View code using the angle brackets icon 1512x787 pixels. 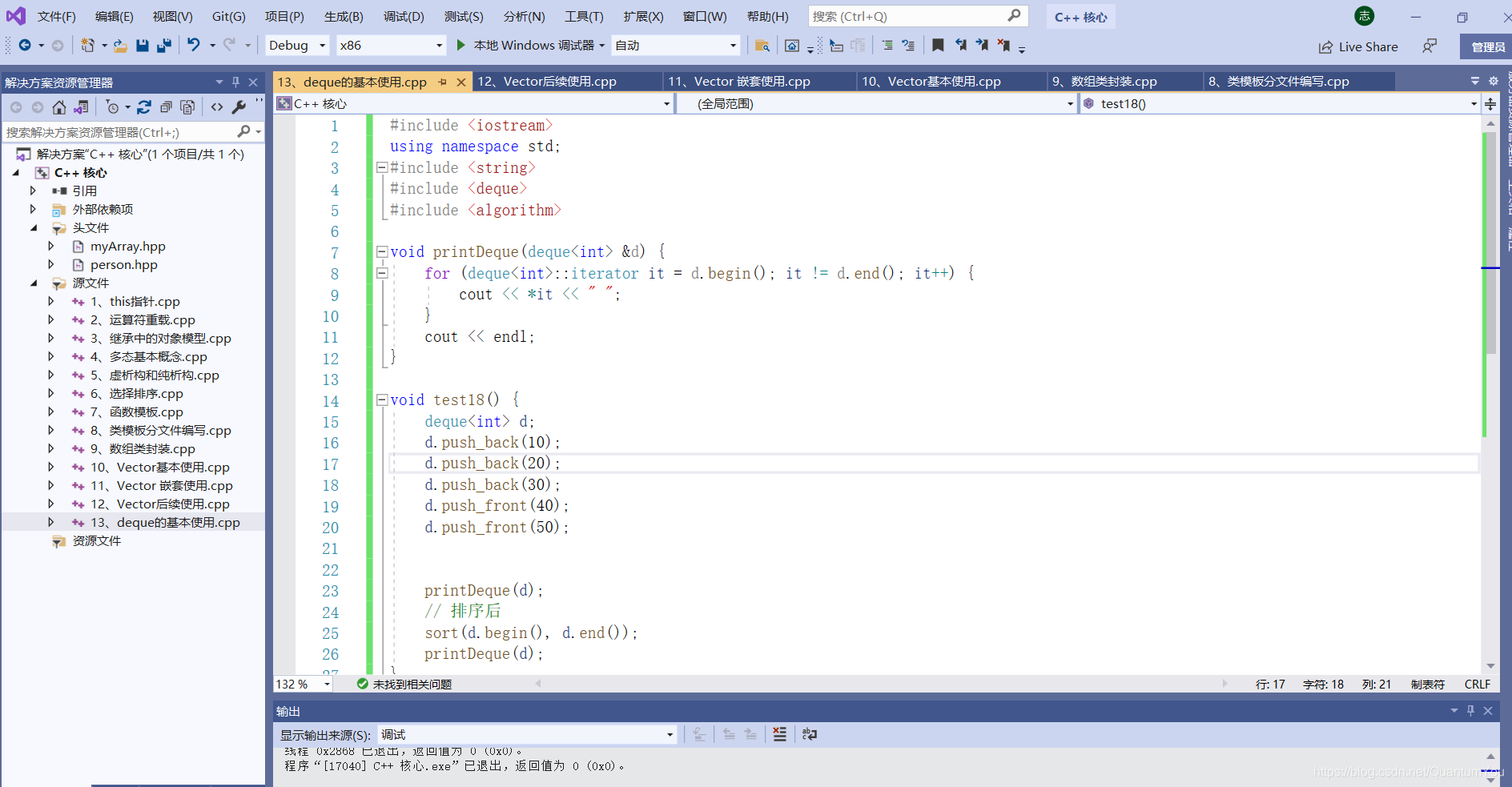[x=217, y=107]
